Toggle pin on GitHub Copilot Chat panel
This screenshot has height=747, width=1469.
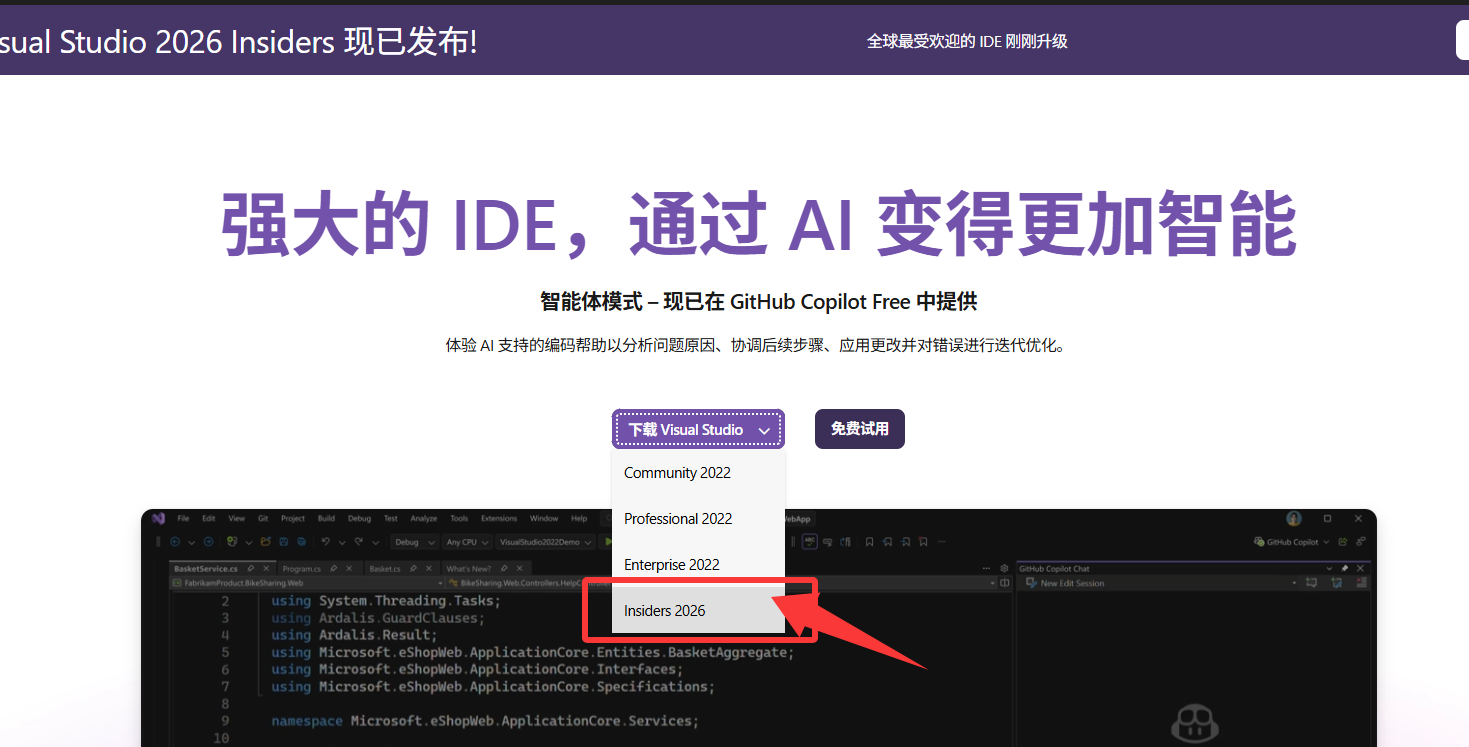click(1345, 568)
